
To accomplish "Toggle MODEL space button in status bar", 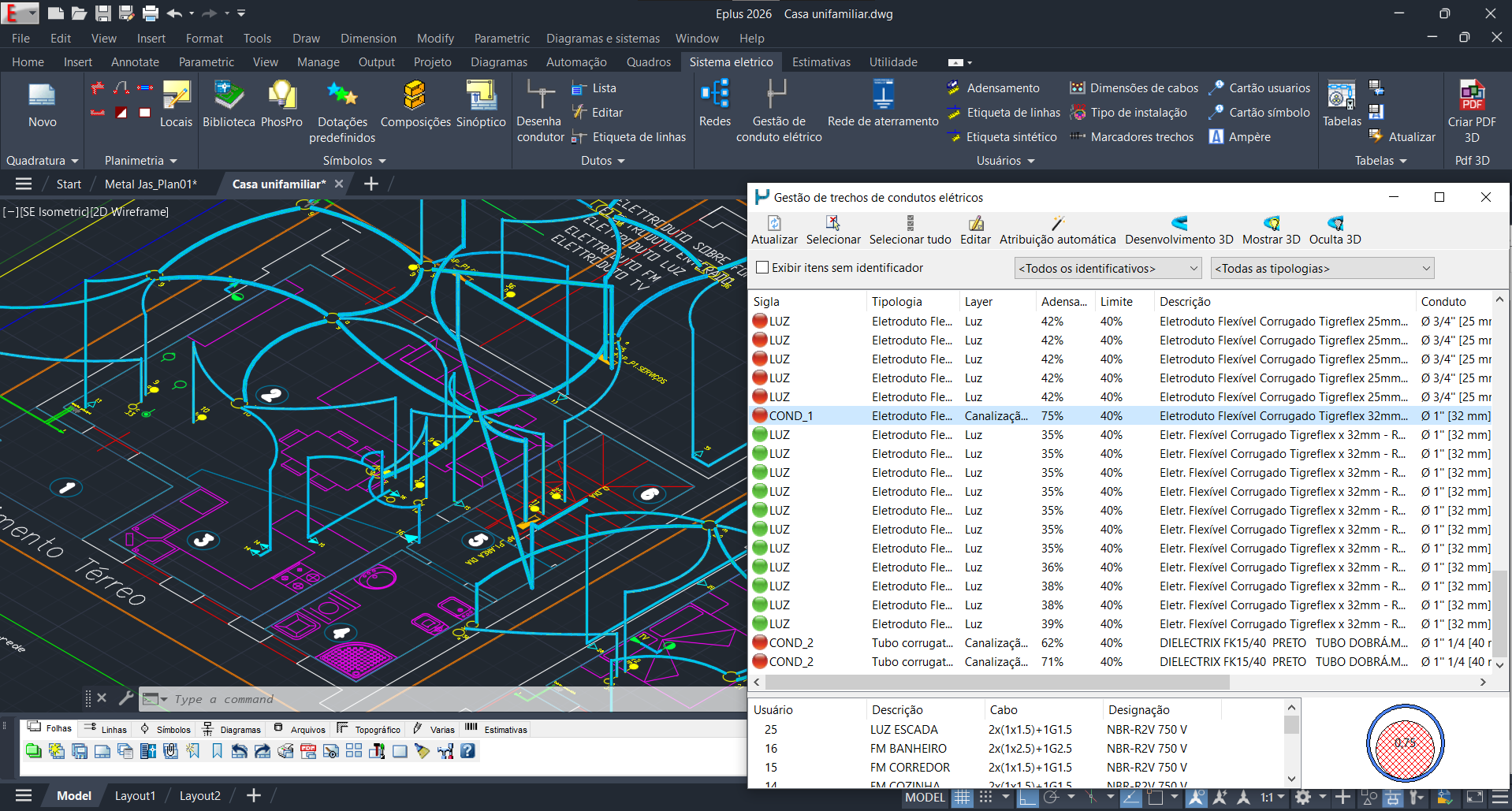I will click(x=924, y=798).
